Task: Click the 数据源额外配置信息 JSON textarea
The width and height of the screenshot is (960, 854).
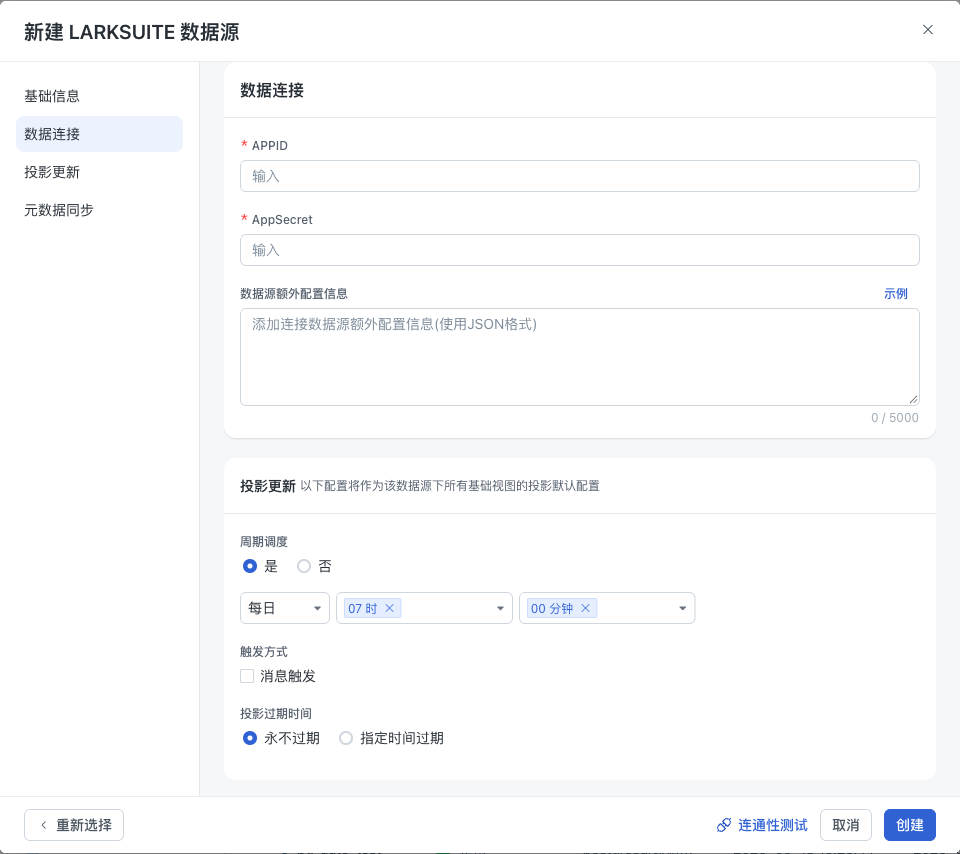Action: coord(580,357)
